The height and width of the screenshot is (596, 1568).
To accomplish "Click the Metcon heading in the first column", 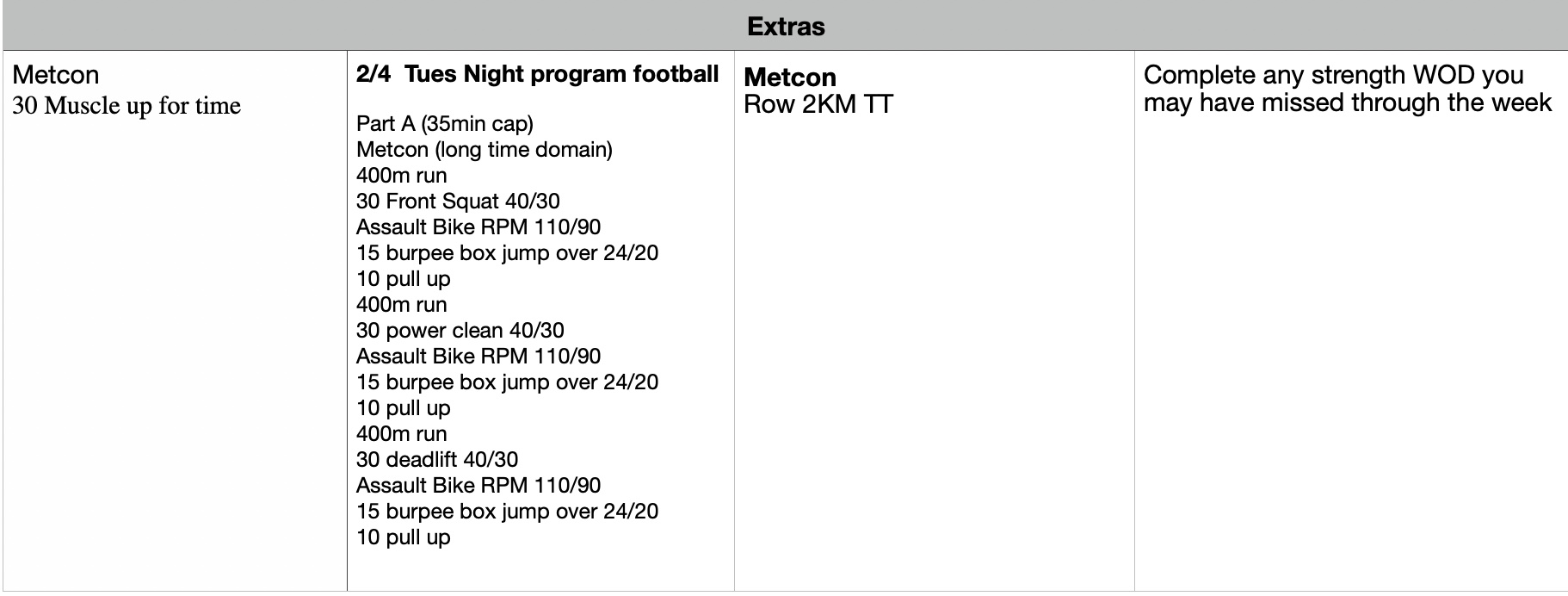I will [x=56, y=75].
